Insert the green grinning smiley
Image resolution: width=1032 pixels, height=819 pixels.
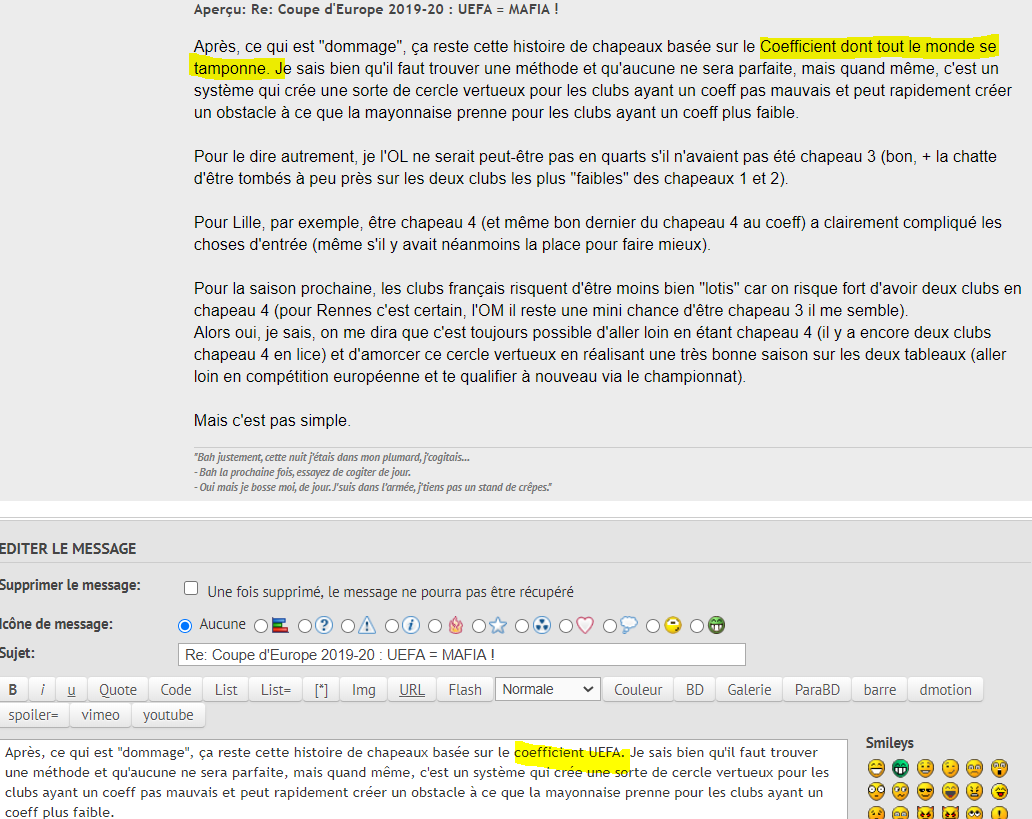point(900,768)
